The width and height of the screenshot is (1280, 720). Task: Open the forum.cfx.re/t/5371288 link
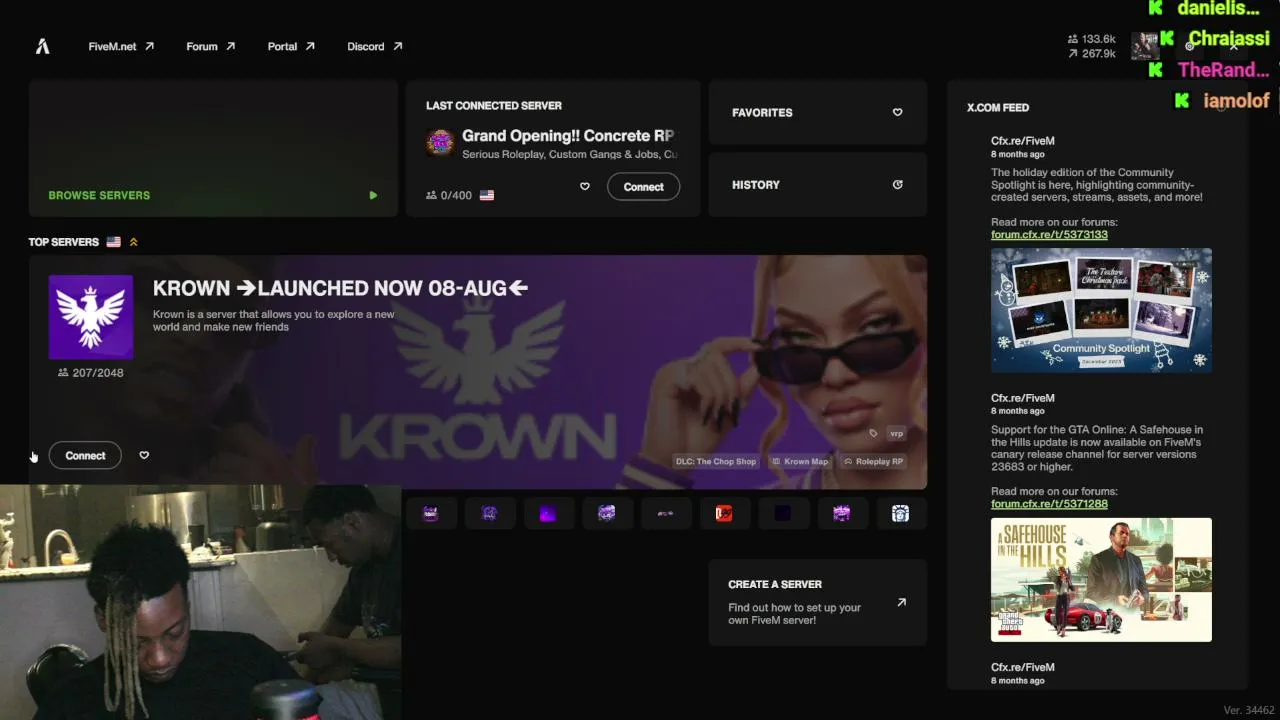(x=1049, y=504)
